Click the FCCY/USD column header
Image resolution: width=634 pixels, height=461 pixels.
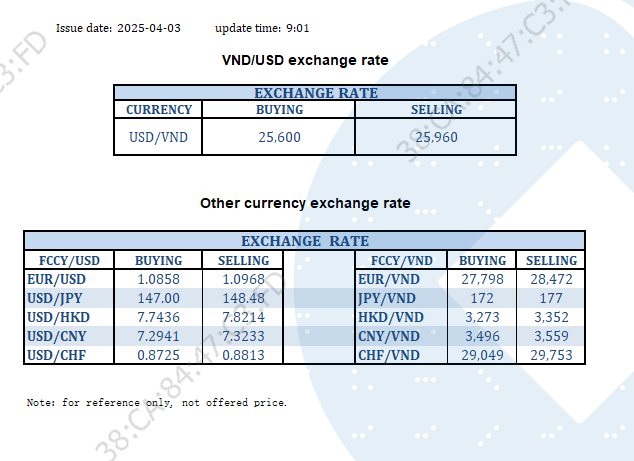(x=61, y=261)
